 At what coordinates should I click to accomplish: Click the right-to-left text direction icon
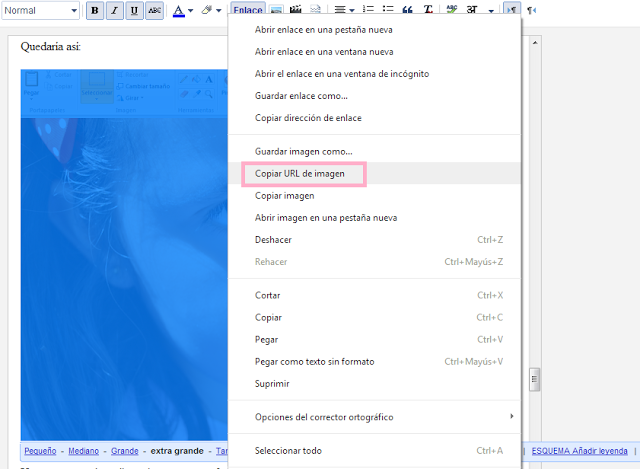[x=531, y=10]
